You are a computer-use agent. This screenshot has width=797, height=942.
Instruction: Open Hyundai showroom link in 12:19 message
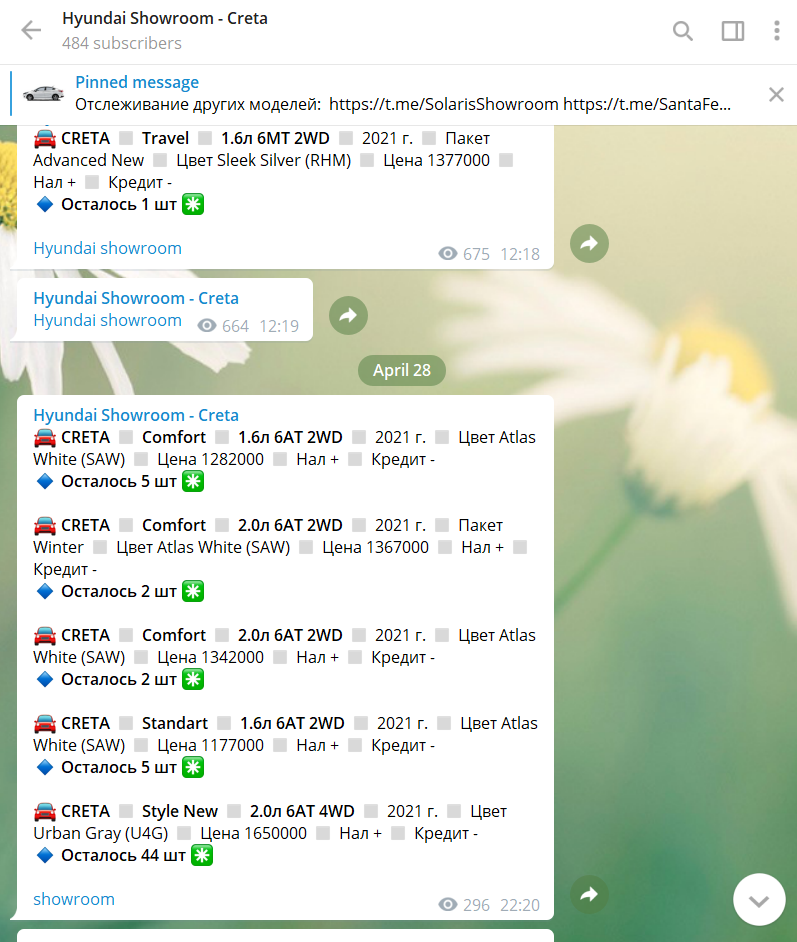[x=108, y=320]
